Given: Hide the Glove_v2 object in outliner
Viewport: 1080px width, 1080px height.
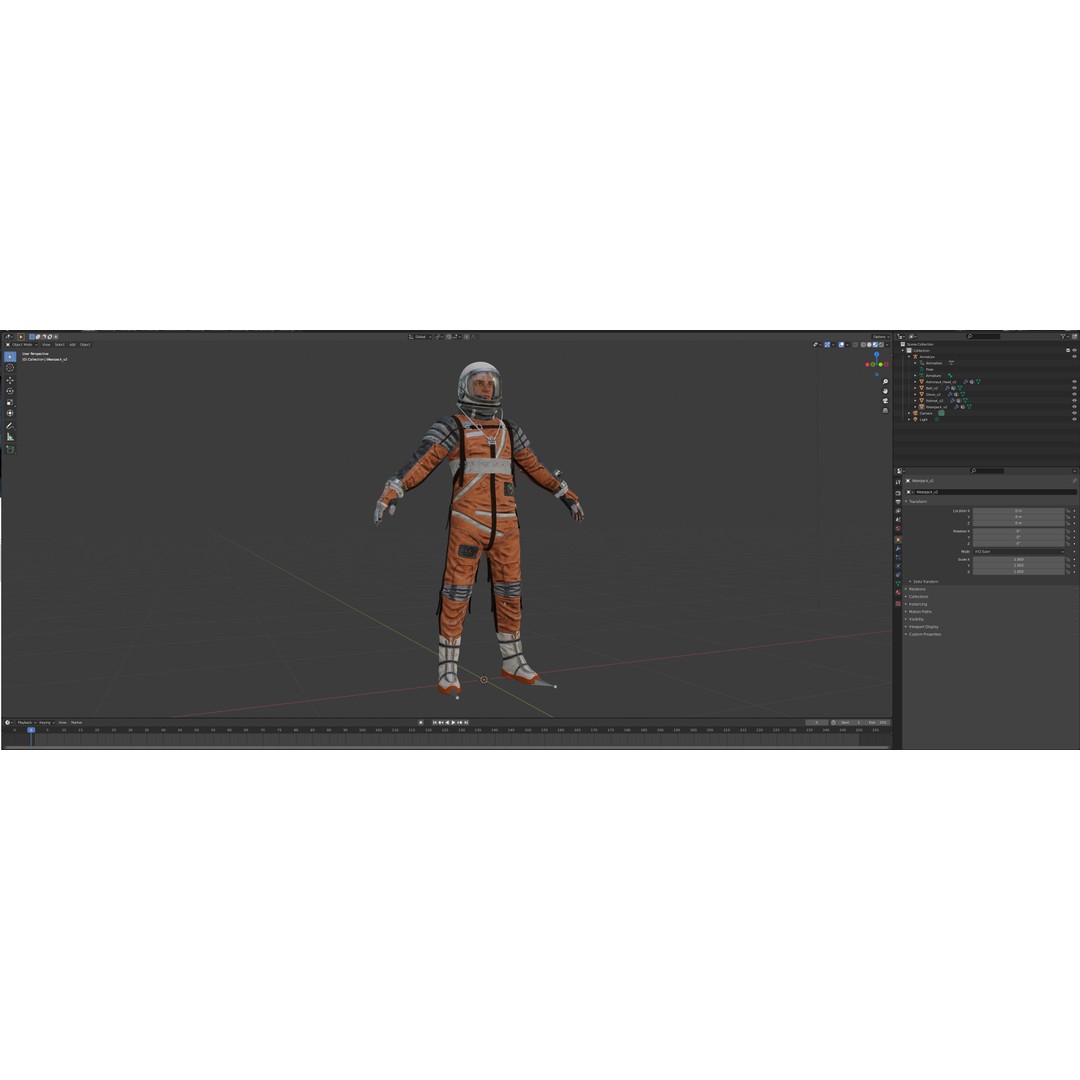Looking at the screenshot, I should pos(1074,394).
